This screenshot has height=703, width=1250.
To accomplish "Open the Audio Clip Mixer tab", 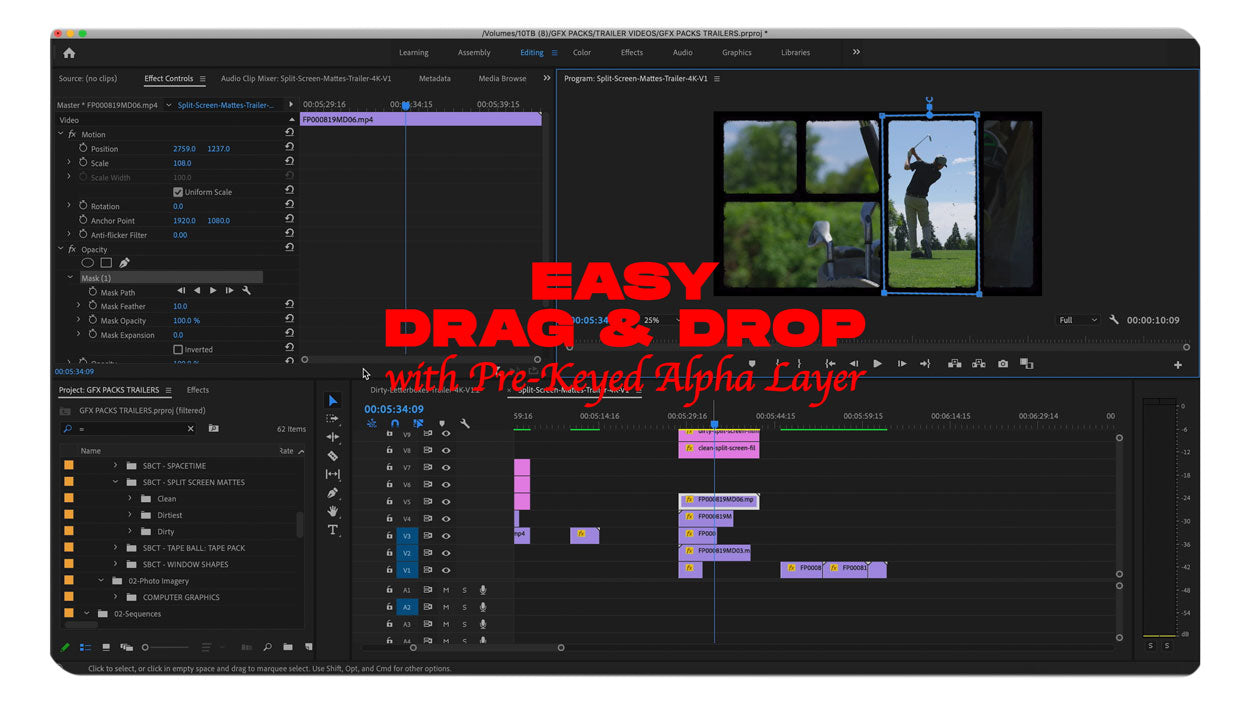I will (x=306, y=79).
